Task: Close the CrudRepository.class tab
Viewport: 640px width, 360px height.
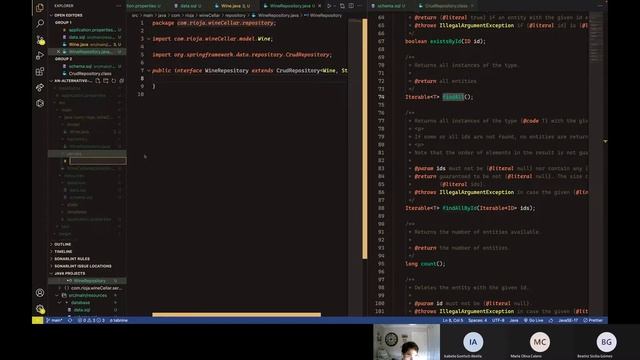Action: click(472, 6)
